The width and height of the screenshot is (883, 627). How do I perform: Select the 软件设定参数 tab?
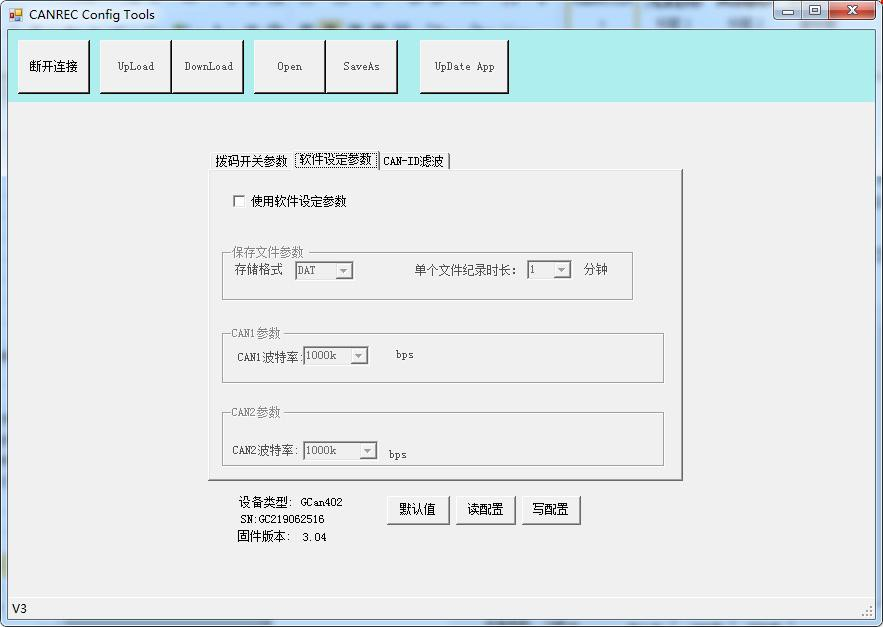point(336,160)
